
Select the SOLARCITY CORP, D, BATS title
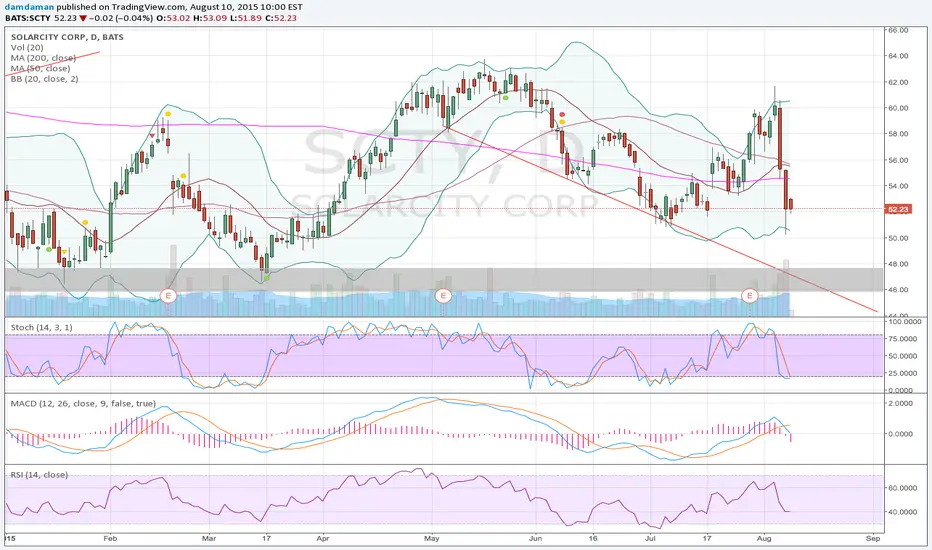(67, 37)
